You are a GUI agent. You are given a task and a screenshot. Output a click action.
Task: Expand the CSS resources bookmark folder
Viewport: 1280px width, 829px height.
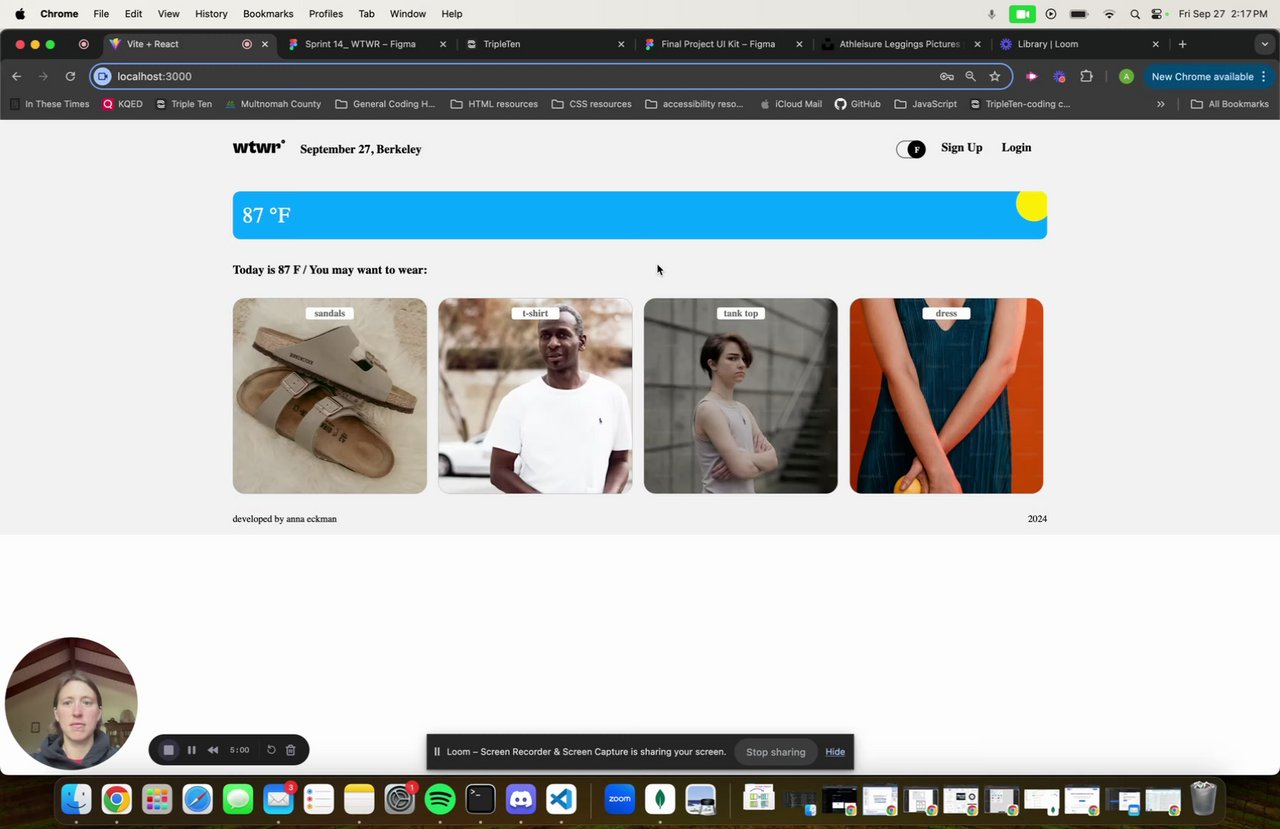tap(592, 104)
